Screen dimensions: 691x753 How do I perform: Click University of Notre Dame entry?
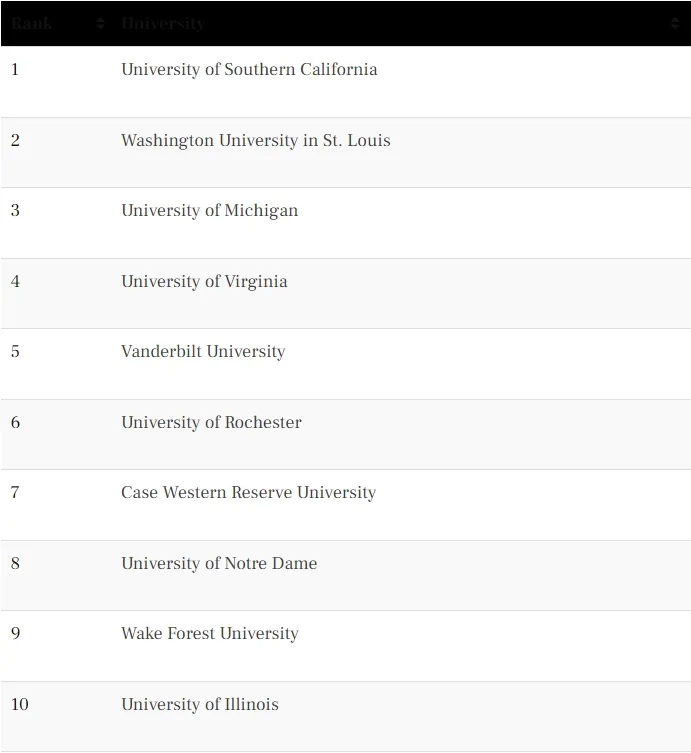point(219,563)
